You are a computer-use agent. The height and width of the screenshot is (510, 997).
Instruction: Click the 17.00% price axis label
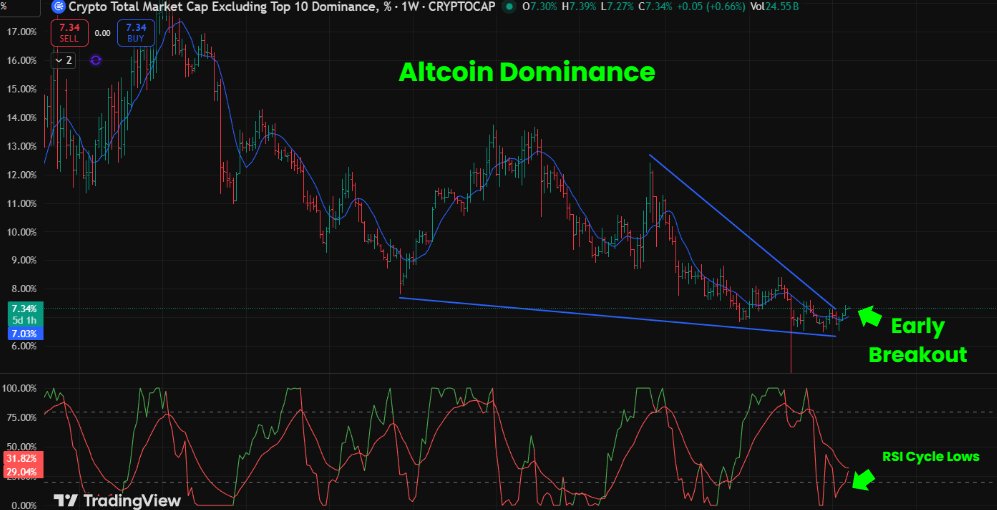(x=21, y=32)
